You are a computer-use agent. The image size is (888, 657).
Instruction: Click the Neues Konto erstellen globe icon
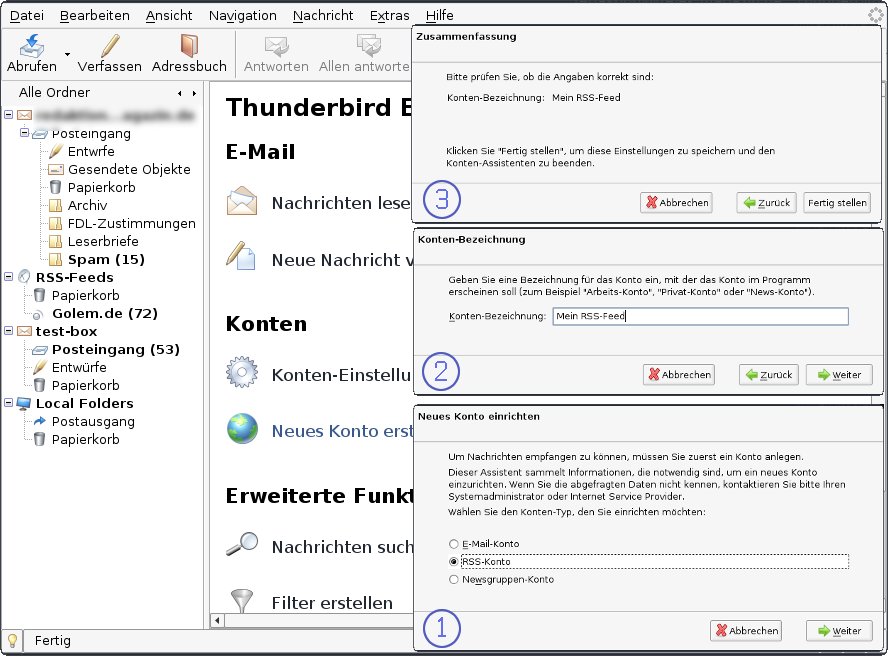[242, 428]
